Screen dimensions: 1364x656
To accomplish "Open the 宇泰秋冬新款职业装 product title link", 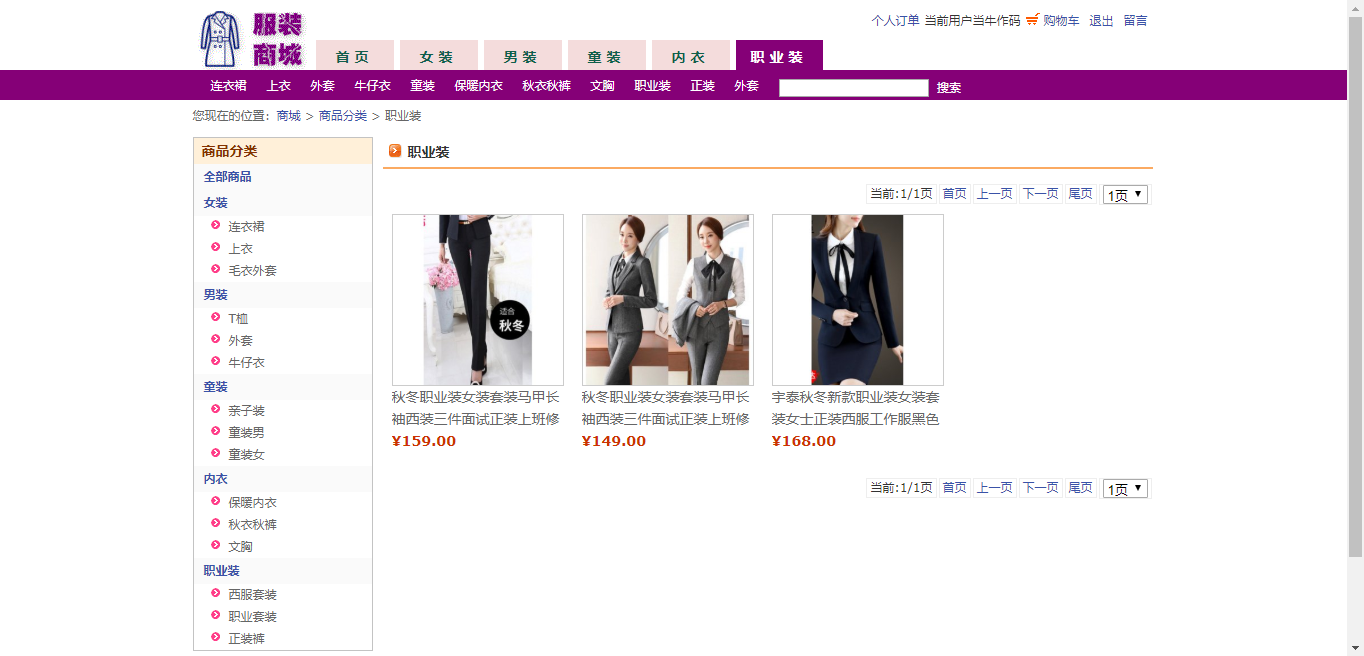I will coord(856,408).
